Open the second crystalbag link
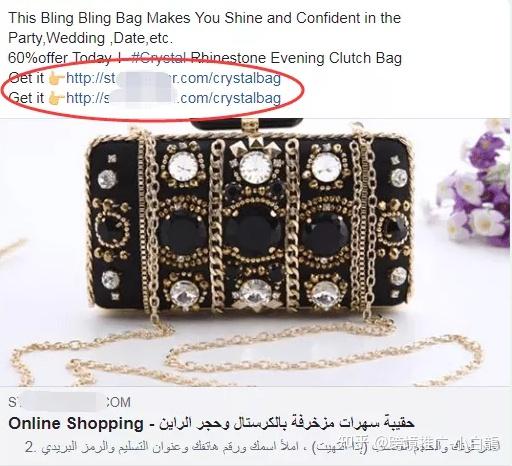This screenshot has width=512, height=466. click(173, 98)
